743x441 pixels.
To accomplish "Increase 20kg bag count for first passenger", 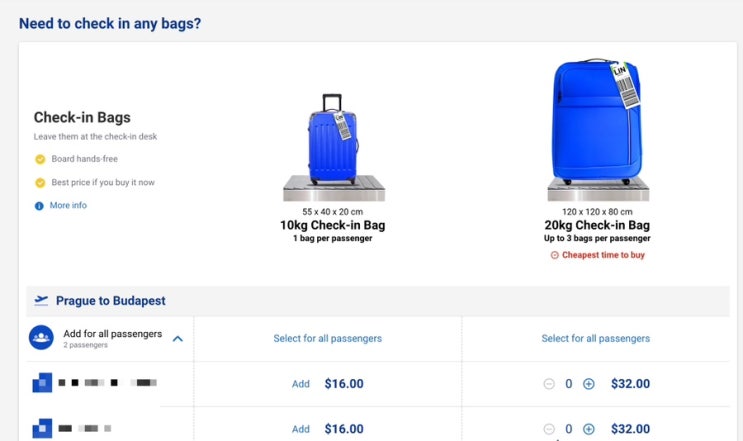I will pos(589,384).
